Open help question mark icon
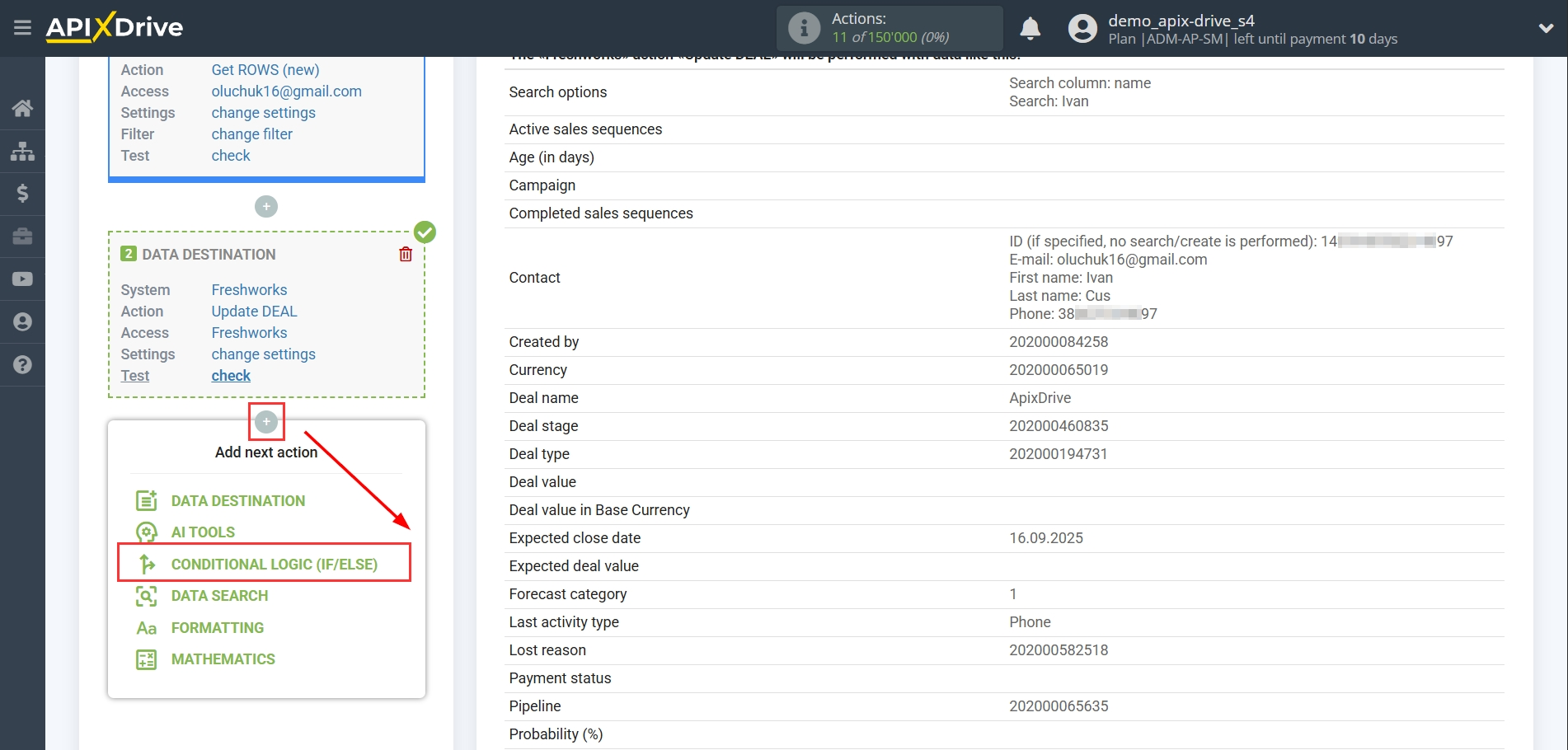 tap(22, 365)
